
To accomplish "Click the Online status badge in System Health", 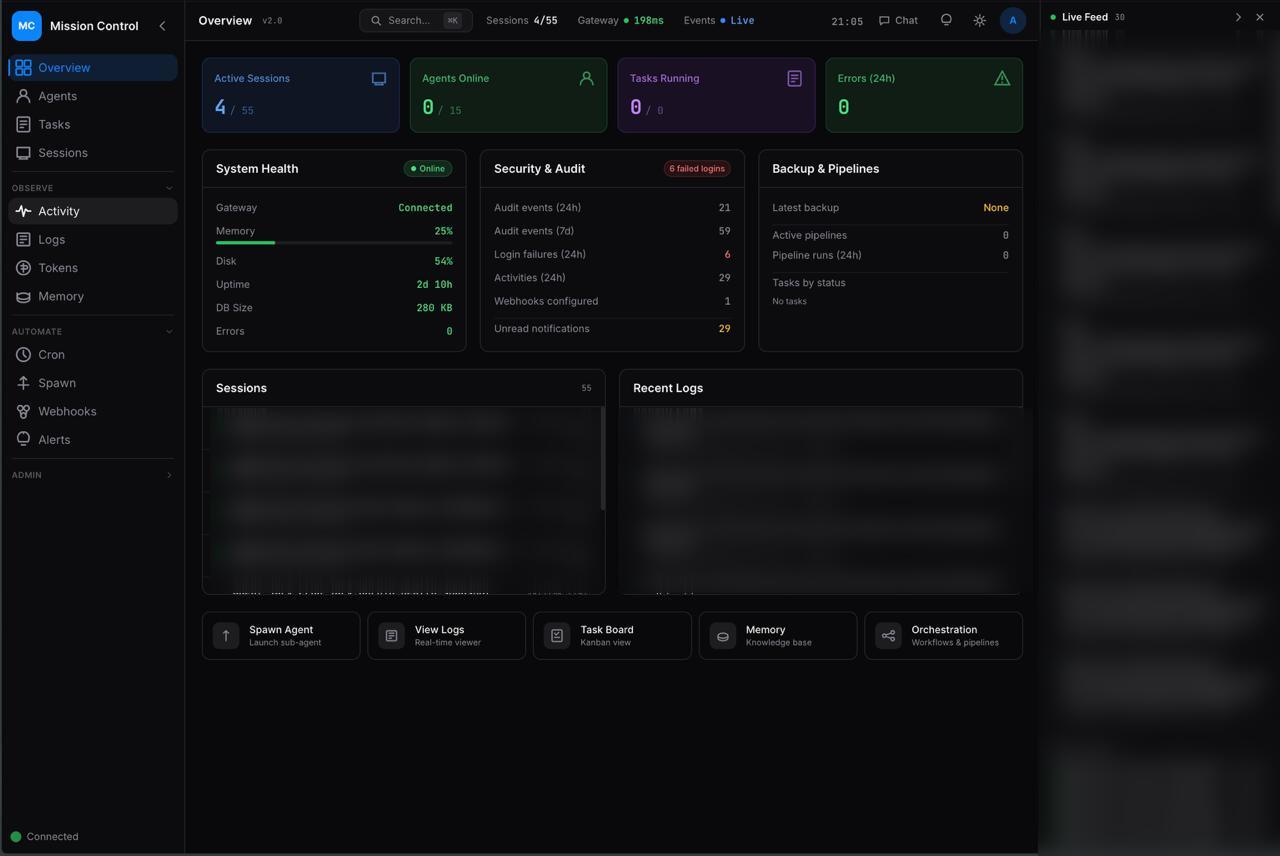I will click(x=428, y=168).
